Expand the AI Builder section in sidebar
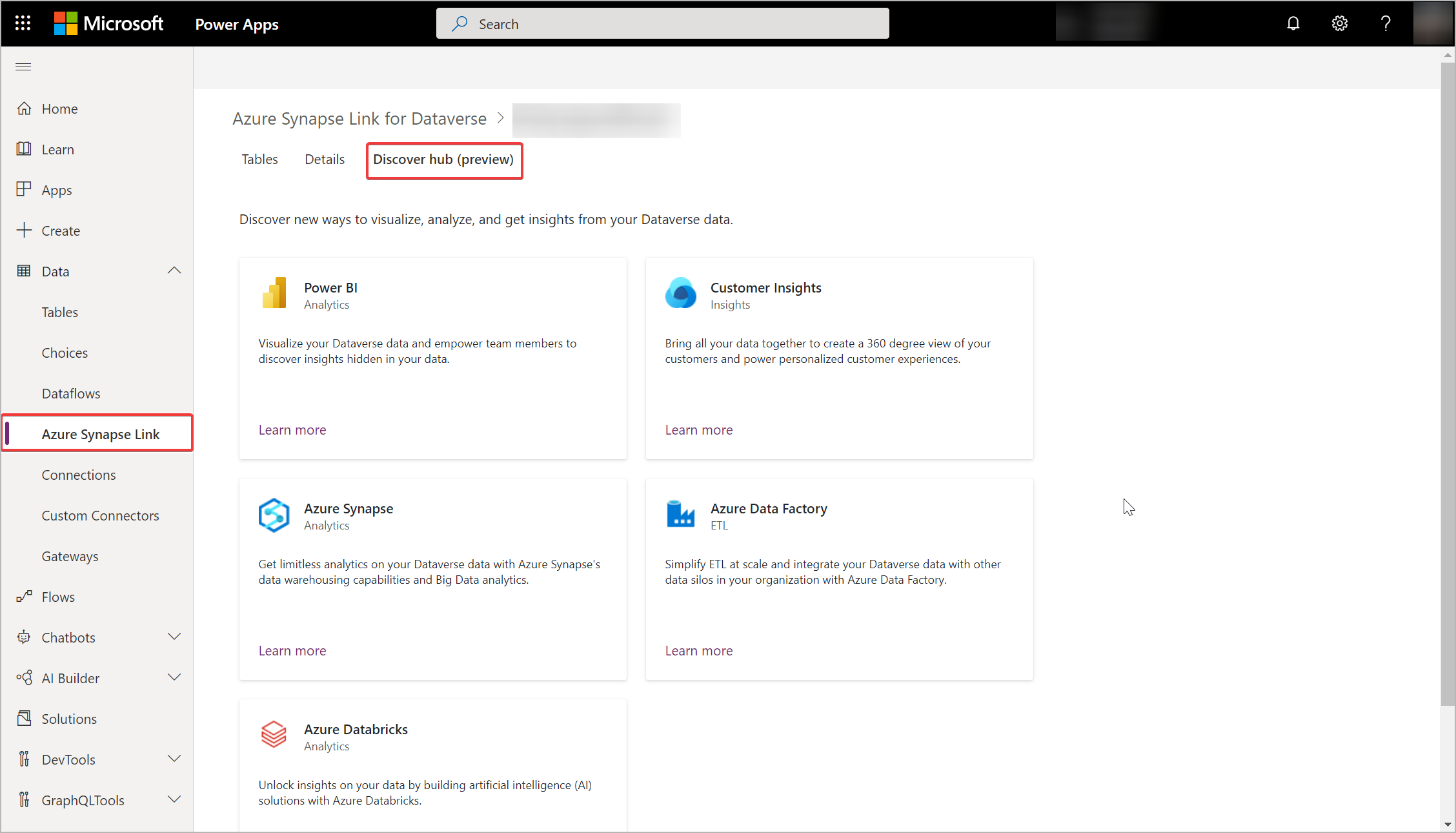1456x833 pixels. [174, 678]
